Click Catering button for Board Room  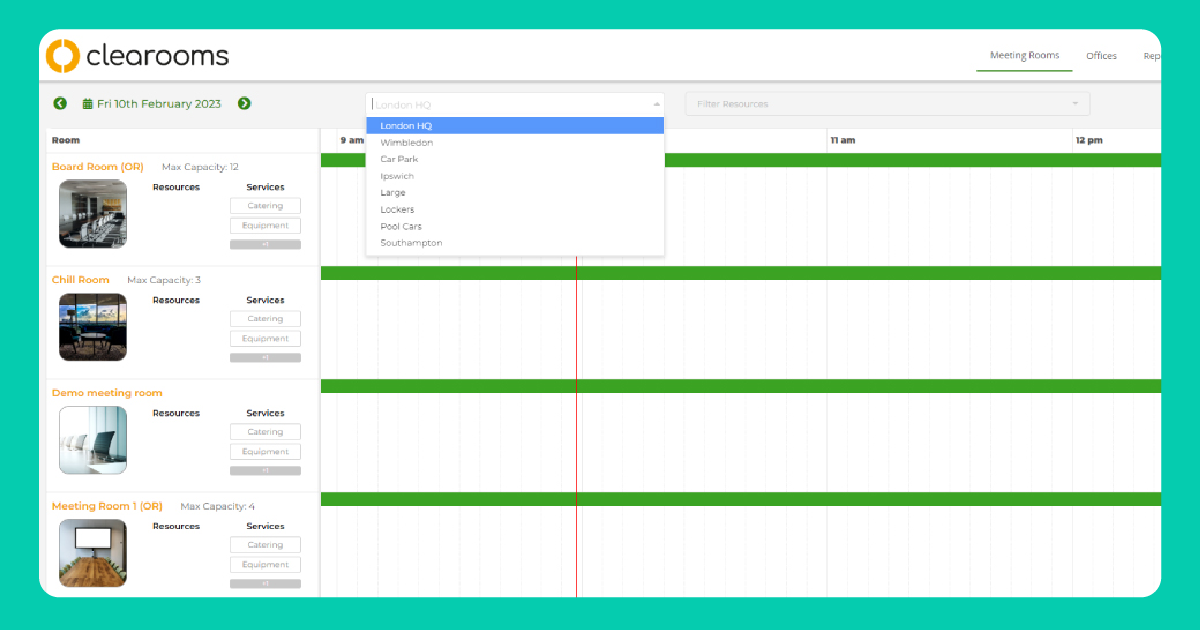coord(265,206)
